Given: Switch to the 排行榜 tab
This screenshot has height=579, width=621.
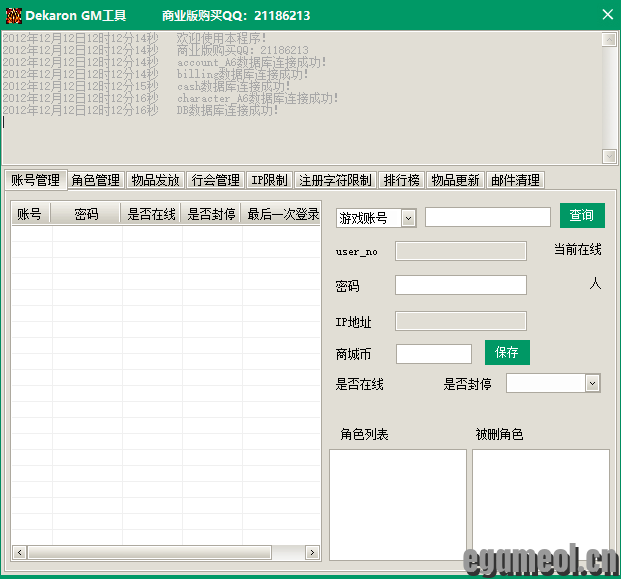Looking at the screenshot, I should pyautogui.click(x=401, y=180).
